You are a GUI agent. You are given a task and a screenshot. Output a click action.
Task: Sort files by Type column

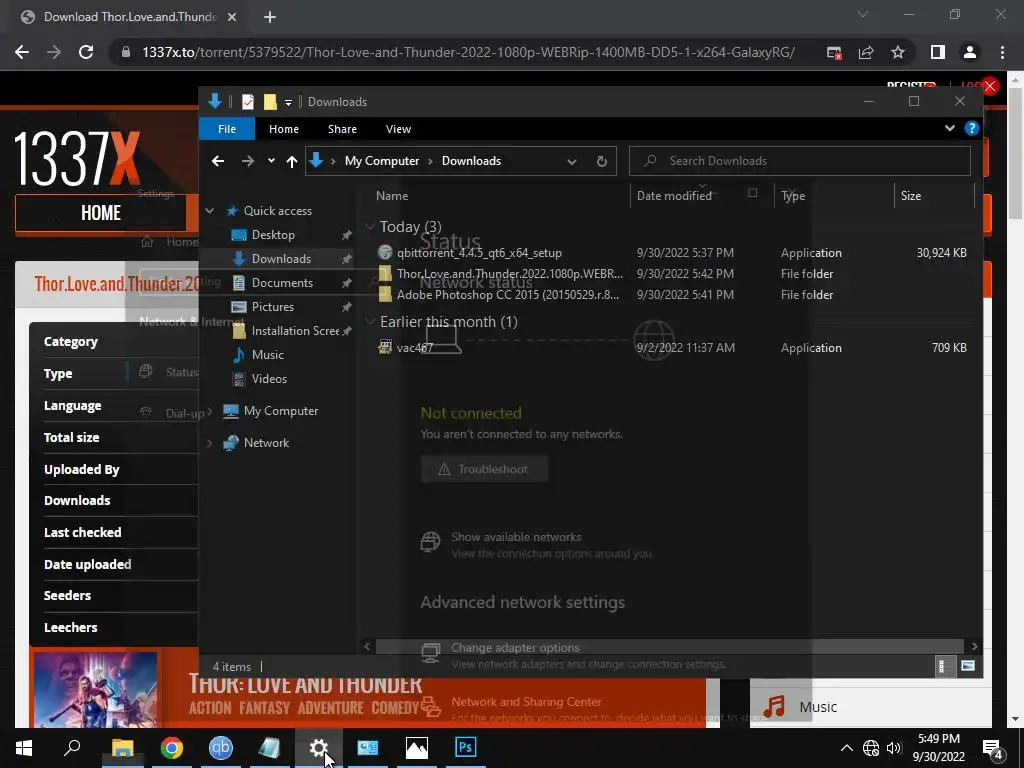pos(793,195)
